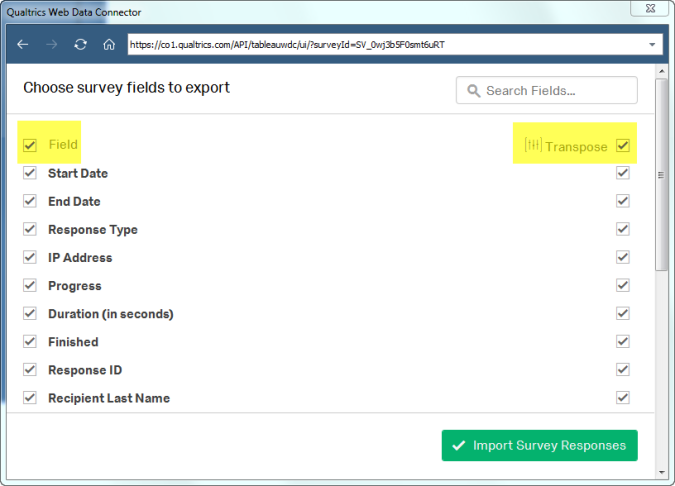Uncheck the End Date field checkbox
The height and width of the screenshot is (486, 675).
tap(30, 201)
